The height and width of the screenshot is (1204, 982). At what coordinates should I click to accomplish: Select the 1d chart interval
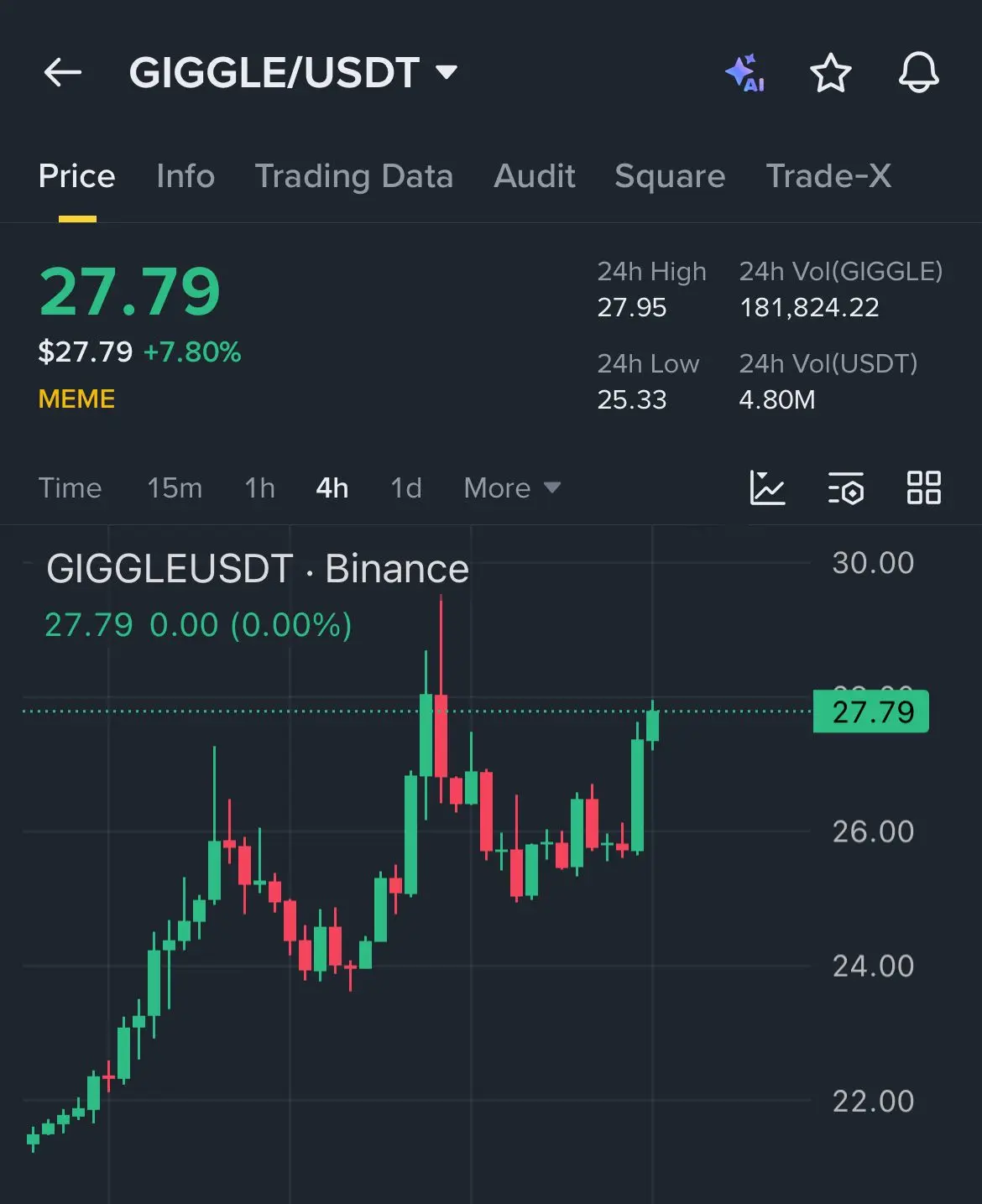[406, 488]
